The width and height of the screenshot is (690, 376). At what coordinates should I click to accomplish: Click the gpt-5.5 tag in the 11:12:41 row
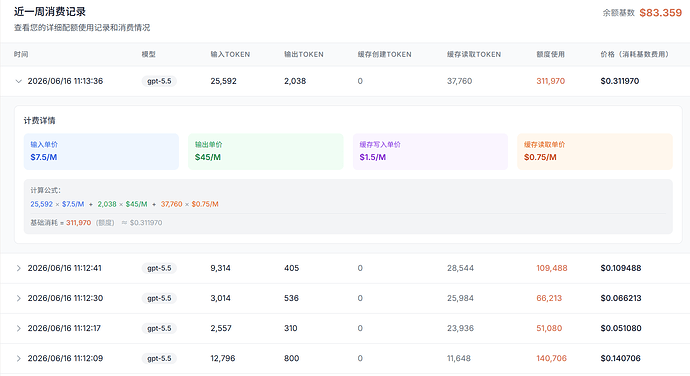click(159, 268)
